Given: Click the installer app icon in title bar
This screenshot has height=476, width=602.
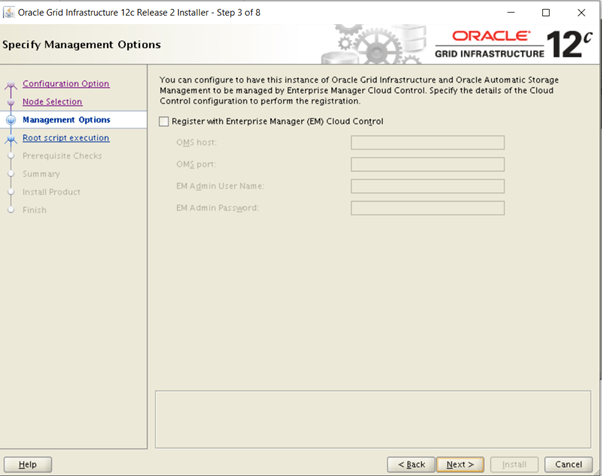Looking at the screenshot, I should click(9, 12).
